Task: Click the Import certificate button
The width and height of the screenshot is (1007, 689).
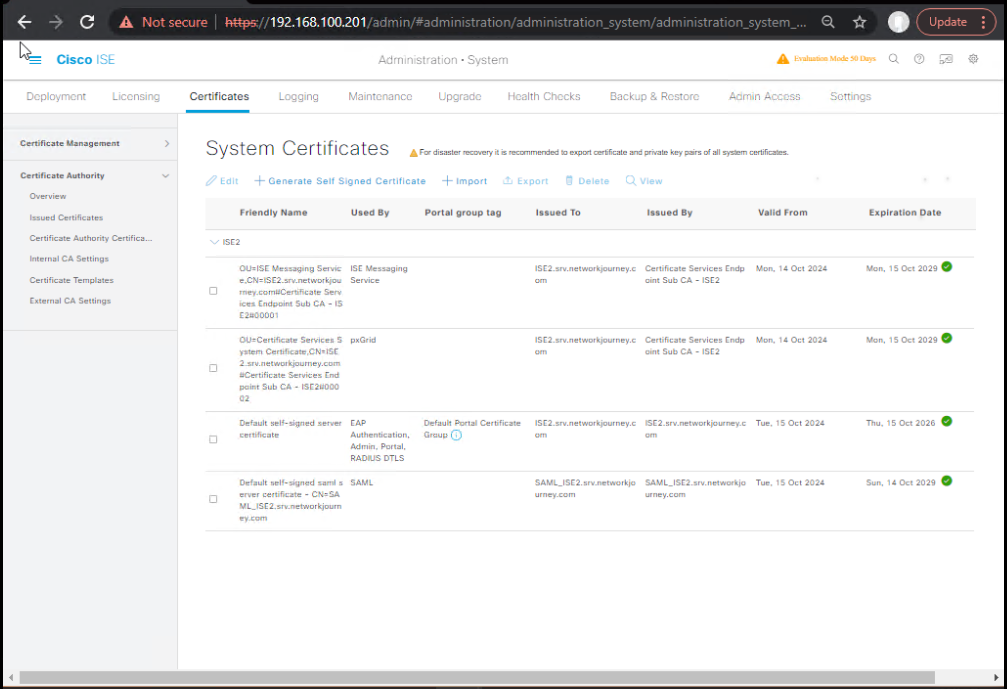Action: click(464, 181)
